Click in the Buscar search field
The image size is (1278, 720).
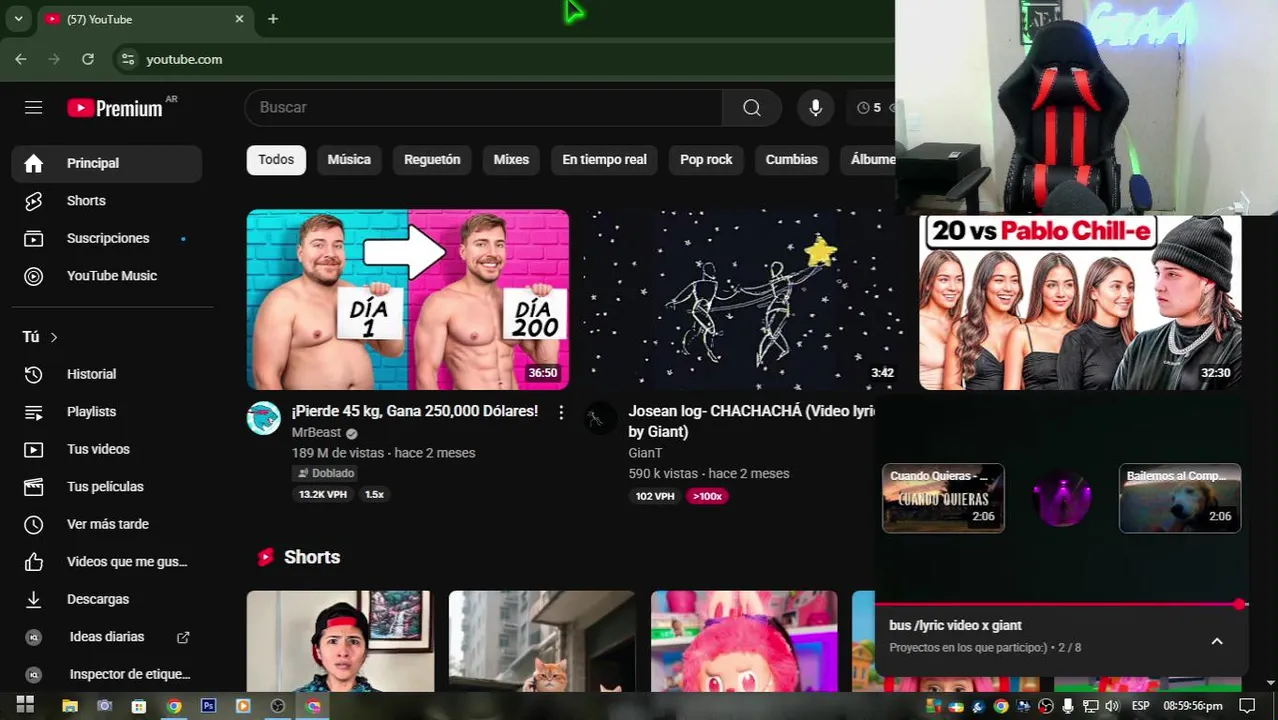click(x=484, y=107)
